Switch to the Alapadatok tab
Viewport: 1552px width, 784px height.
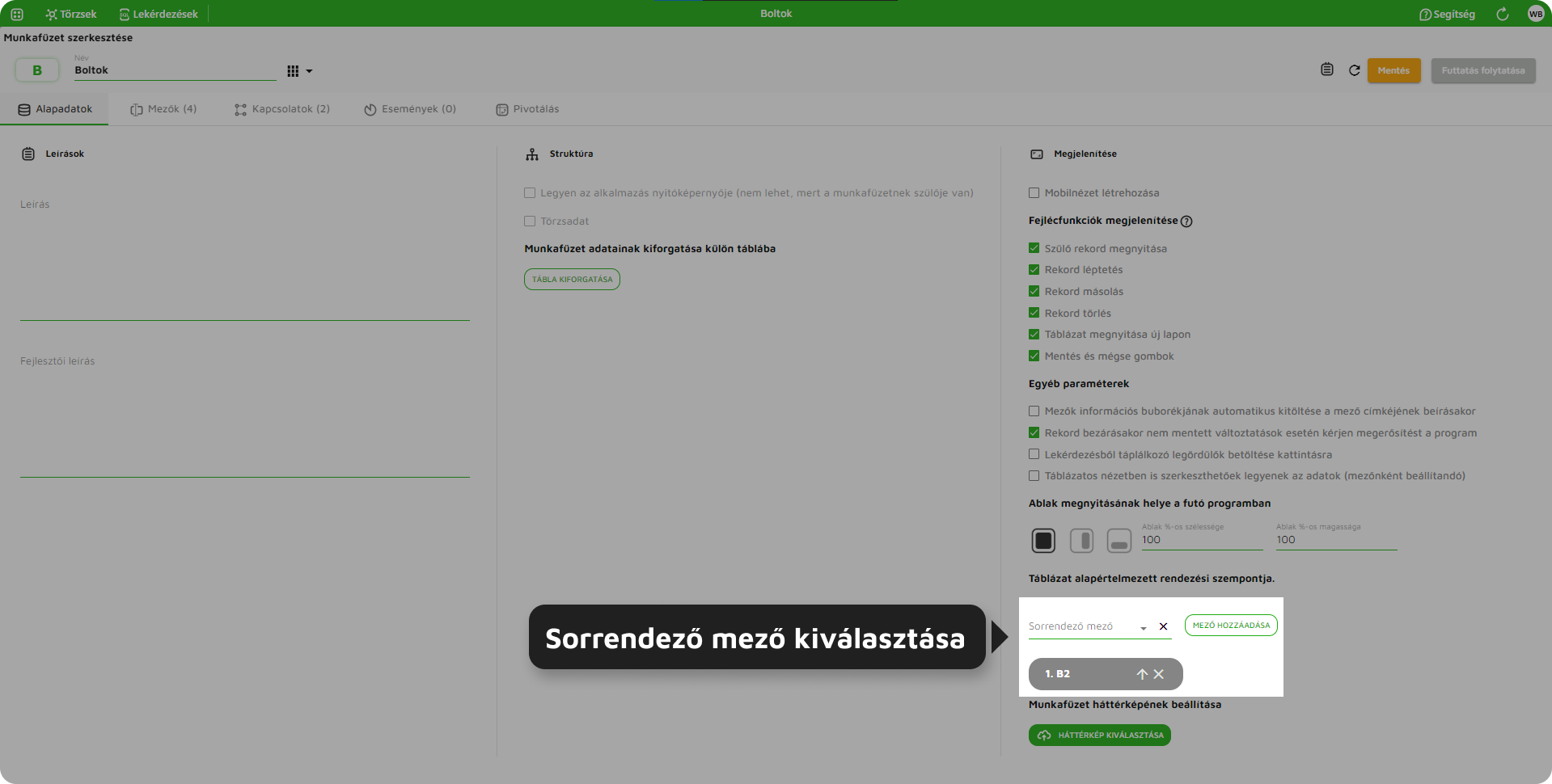tap(55, 109)
